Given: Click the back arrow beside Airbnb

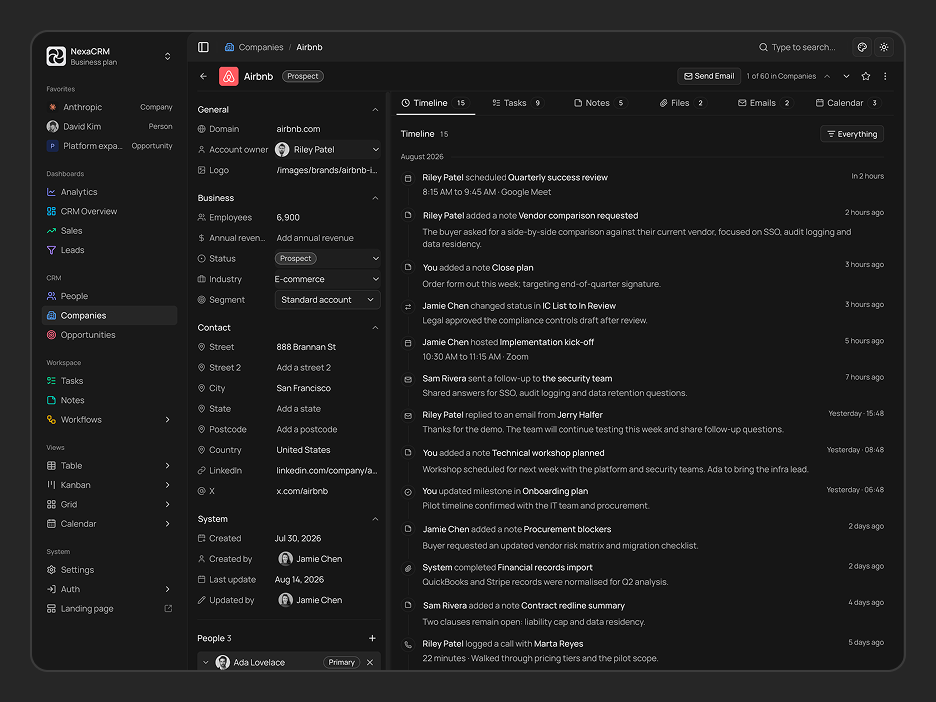Looking at the screenshot, I should tap(204, 76).
